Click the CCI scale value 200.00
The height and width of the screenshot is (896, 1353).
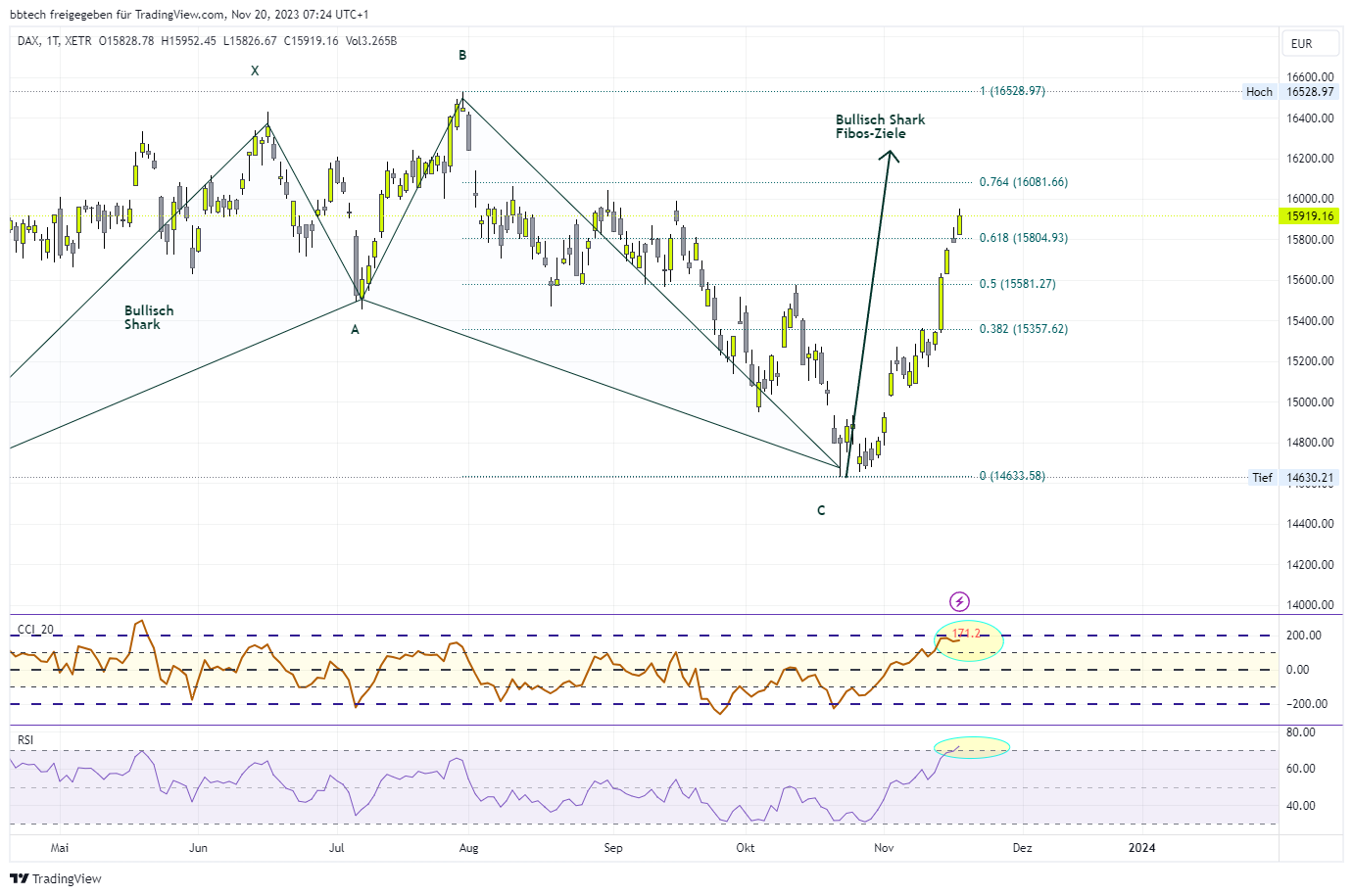(x=1304, y=636)
